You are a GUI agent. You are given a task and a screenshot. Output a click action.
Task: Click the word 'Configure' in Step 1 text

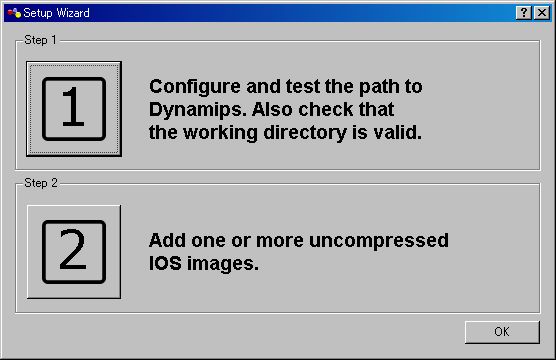click(x=195, y=87)
